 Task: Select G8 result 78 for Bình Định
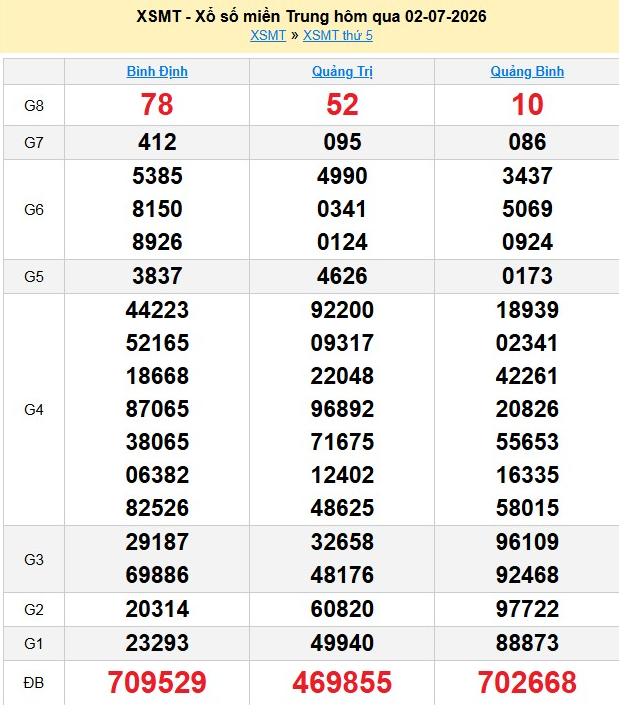pos(157,105)
